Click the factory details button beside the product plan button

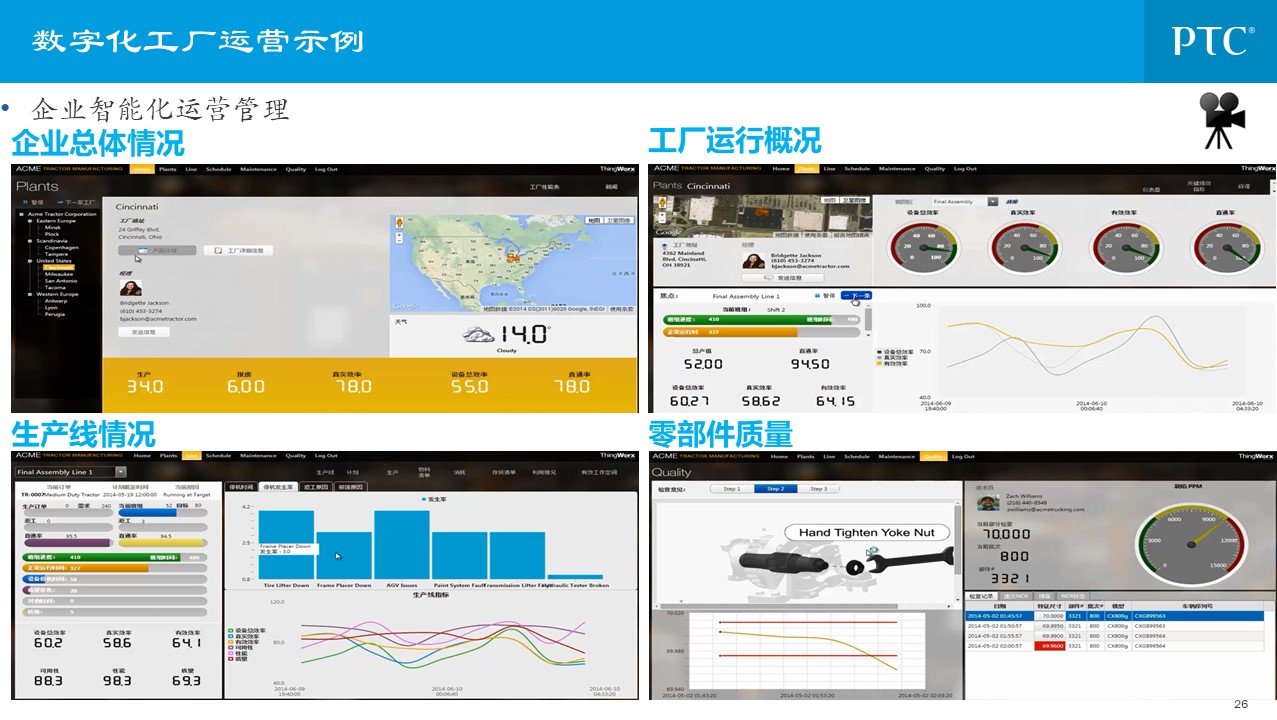(x=238, y=251)
